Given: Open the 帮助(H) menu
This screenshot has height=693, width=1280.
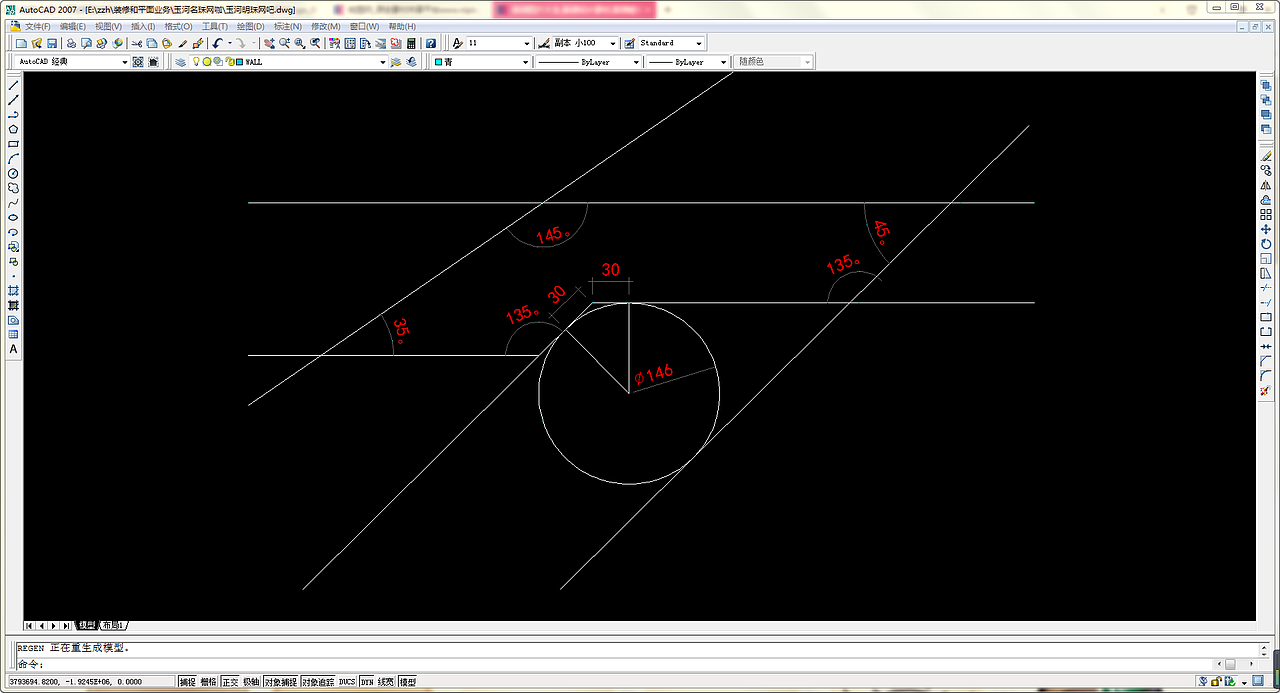Looking at the screenshot, I should pyautogui.click(x=402, y=26).
